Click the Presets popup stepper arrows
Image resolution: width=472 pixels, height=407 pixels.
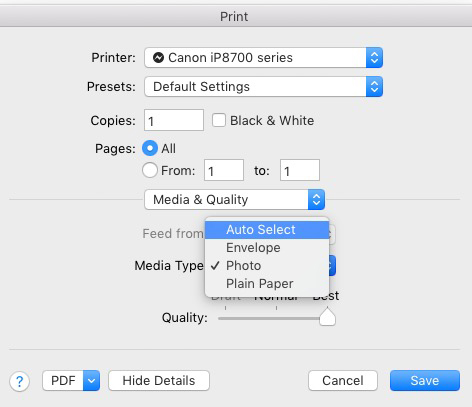pyautogui.click(x=374, y=87)
